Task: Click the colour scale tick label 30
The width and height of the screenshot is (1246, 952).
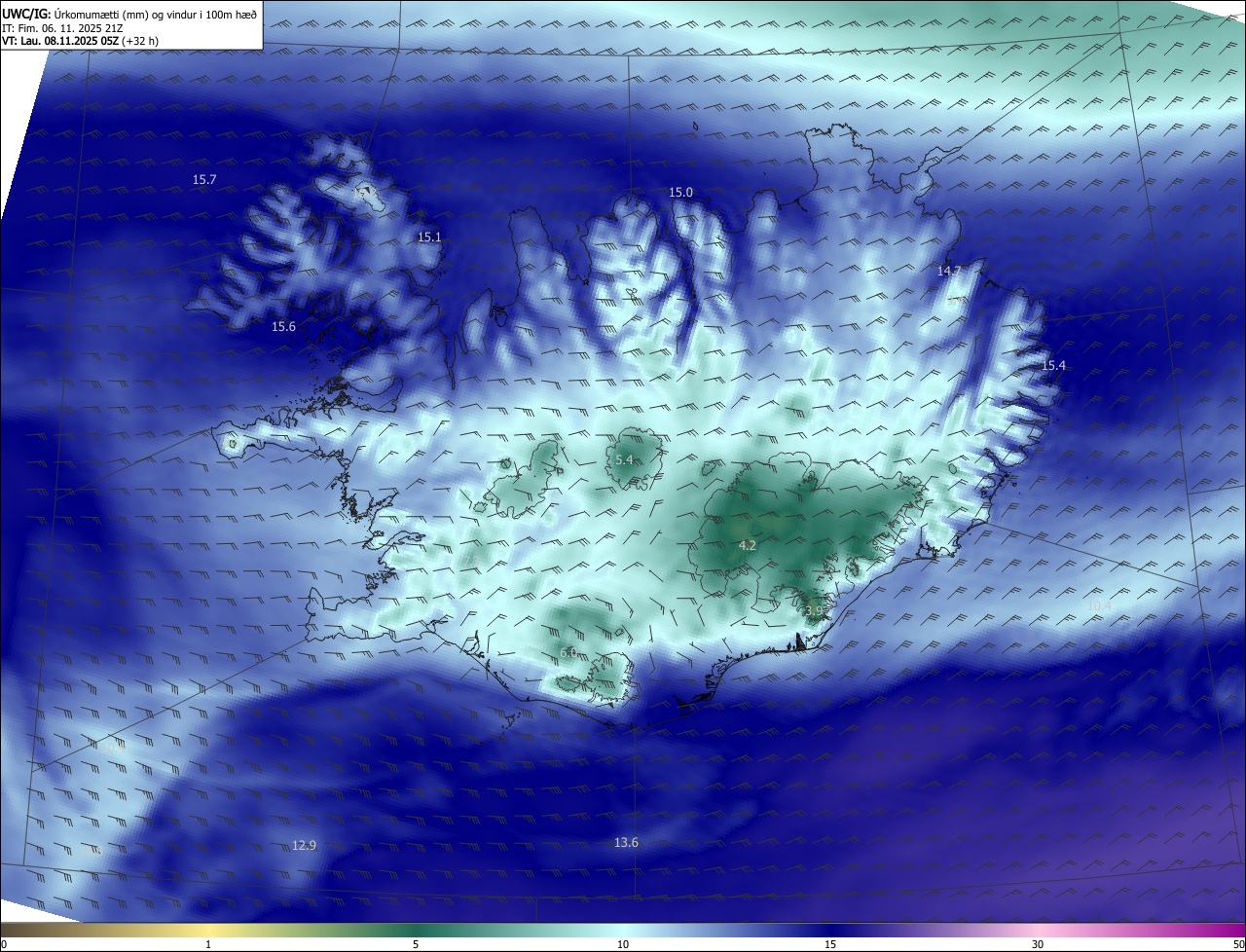Action: click(x=1038, y=944)
